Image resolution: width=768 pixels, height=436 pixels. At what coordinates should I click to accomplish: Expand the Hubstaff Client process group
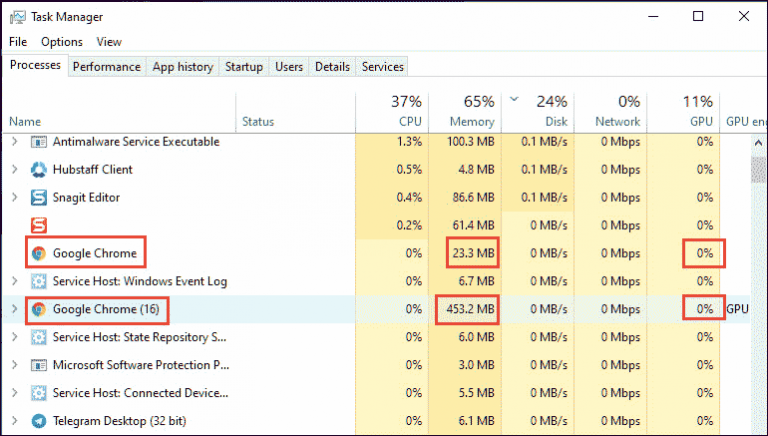pyautogui.click(x=15, y=170)
